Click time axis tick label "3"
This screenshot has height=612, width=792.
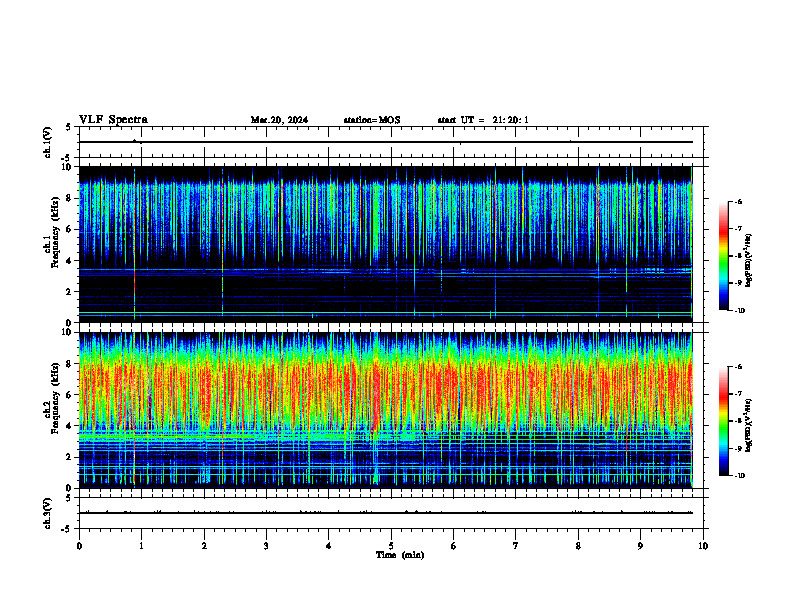[266, 546]
